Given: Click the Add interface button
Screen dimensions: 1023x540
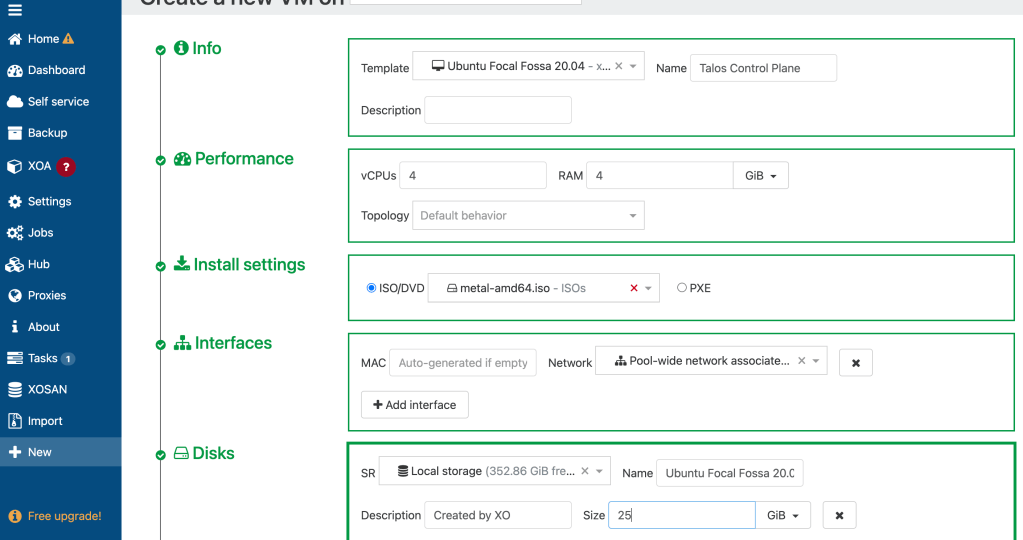Looking at the screenshot, I should point(414,405).
